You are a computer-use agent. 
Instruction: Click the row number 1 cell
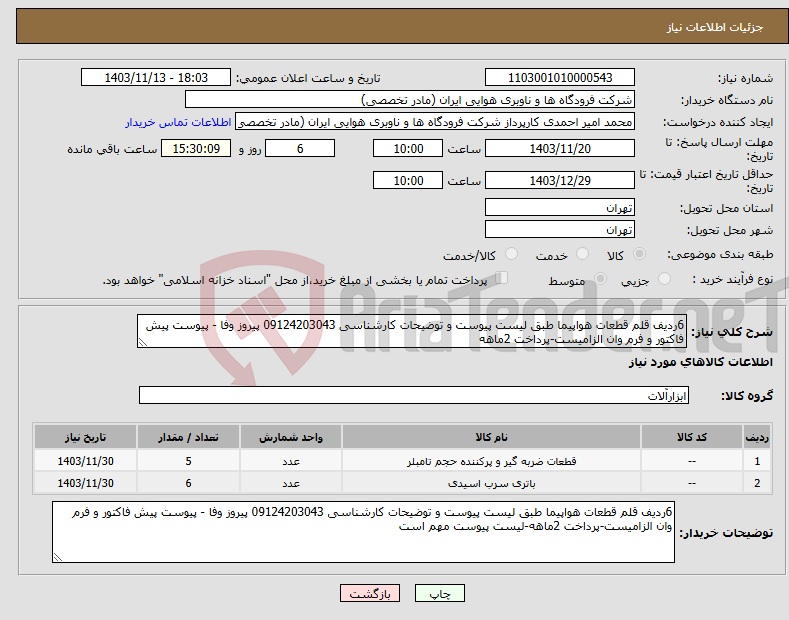757,460
